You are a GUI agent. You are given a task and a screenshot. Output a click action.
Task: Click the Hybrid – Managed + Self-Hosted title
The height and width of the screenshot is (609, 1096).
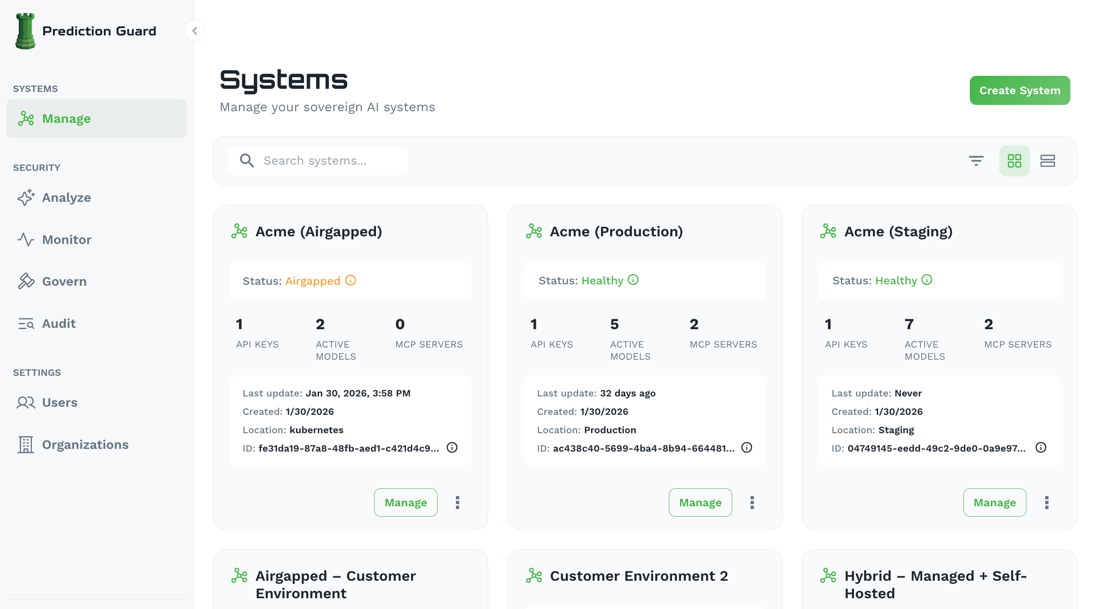[935, 585]
